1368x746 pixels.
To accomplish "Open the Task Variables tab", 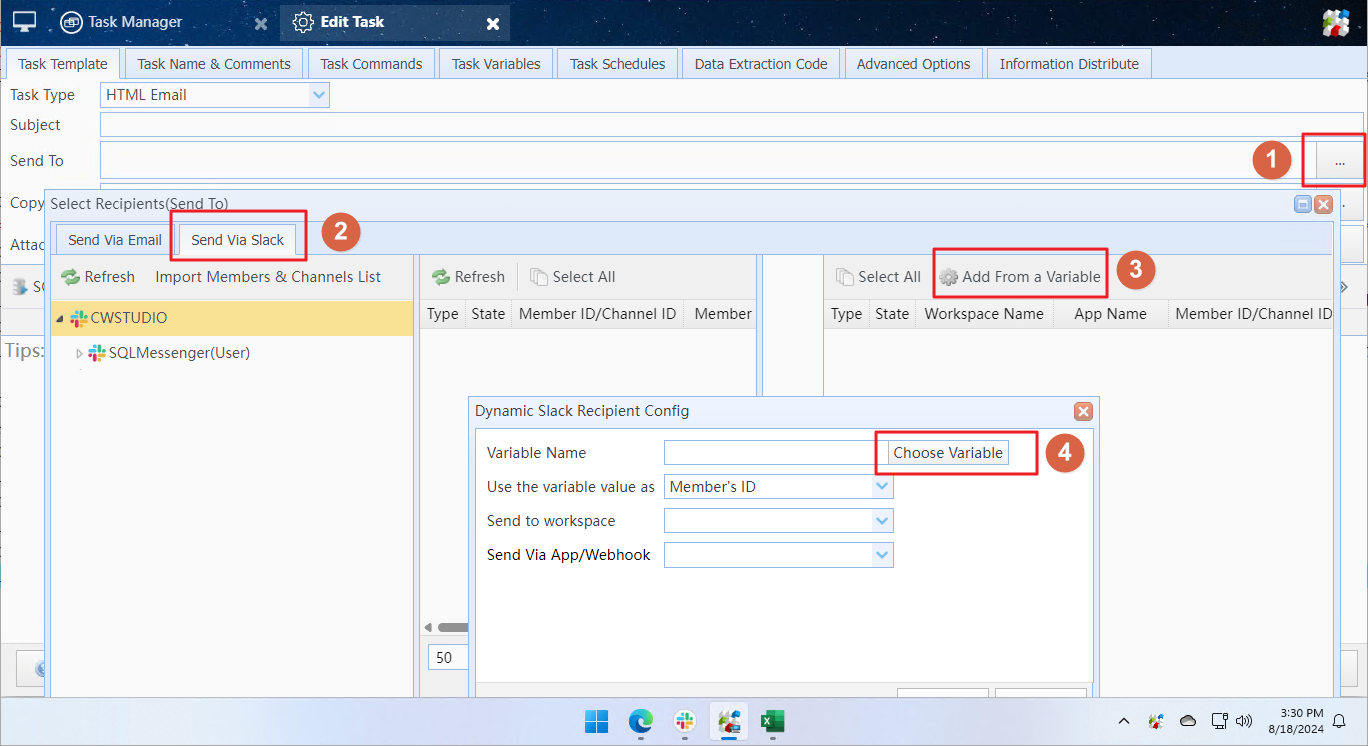I will 496,64.
